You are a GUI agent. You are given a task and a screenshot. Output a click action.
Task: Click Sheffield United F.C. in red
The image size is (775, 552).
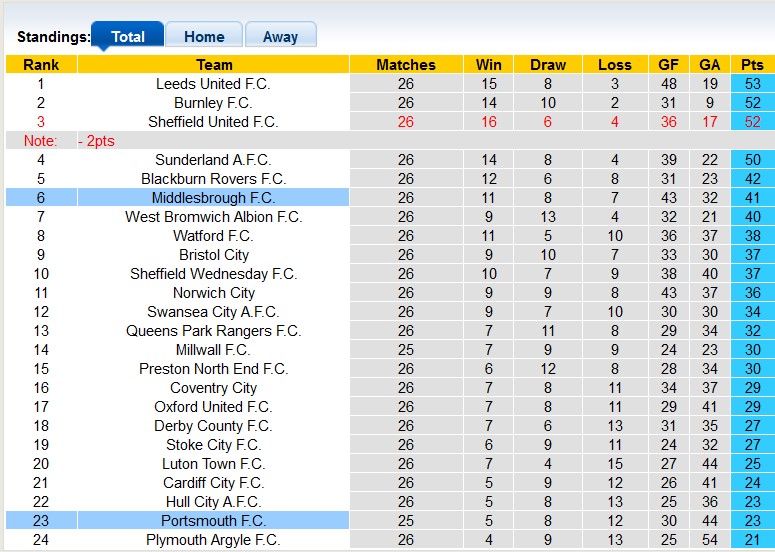(x=213, y=122)
